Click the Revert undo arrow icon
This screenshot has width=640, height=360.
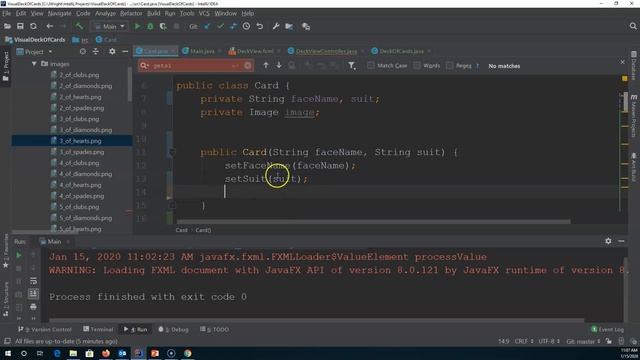260,26
